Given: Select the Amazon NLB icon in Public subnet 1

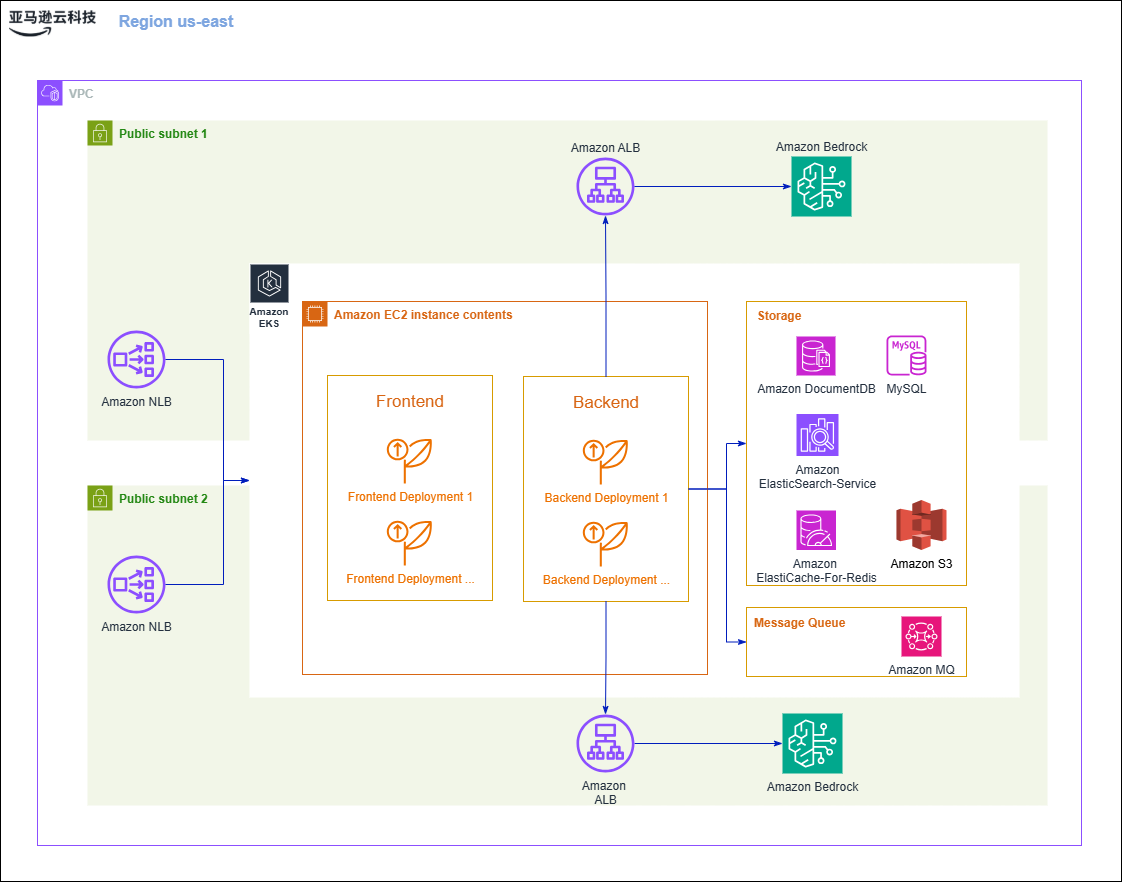Looking at the screenshot, I should click(136, 359).
